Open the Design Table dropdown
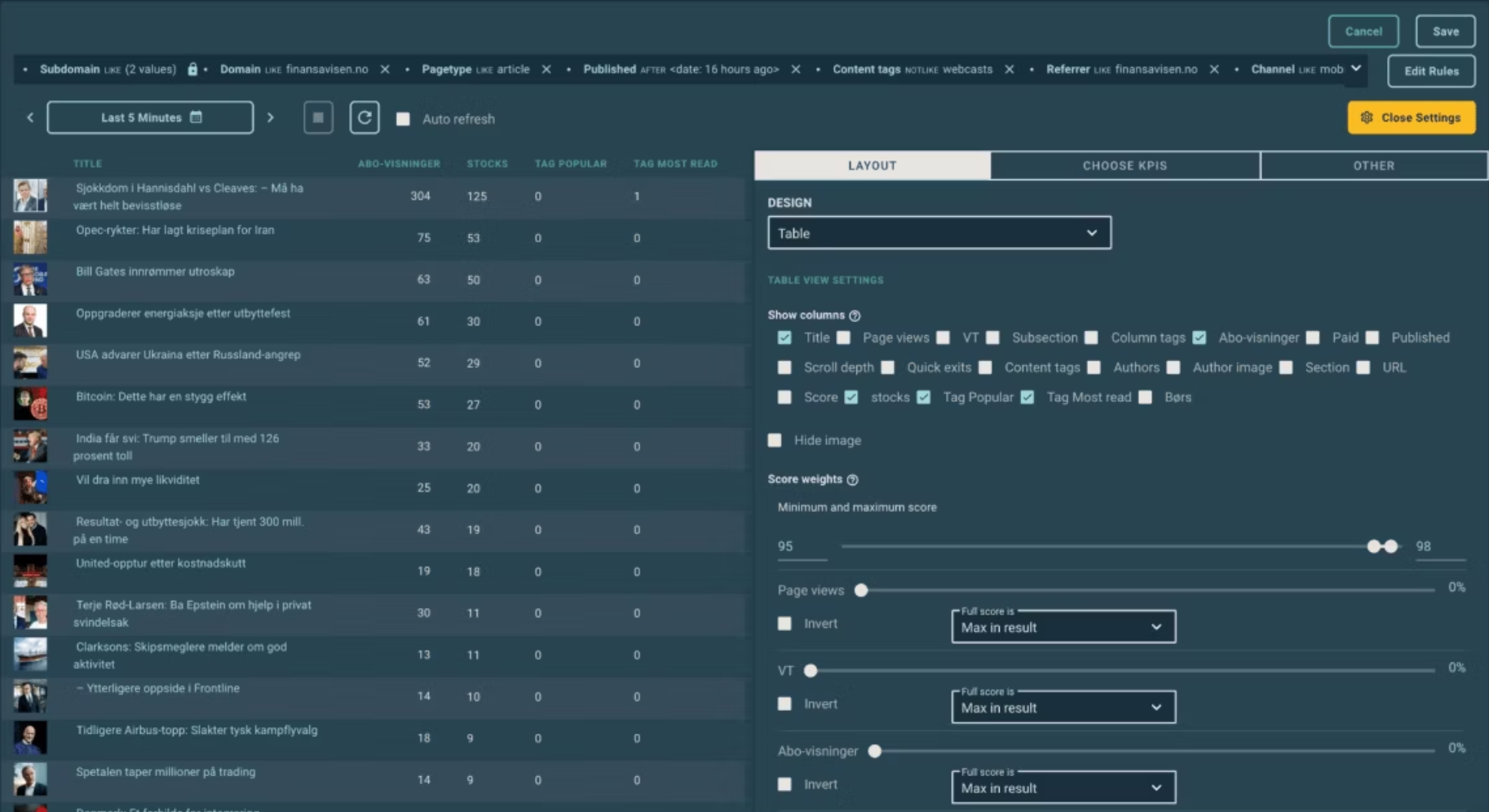1489x812 pixels. (x=939, y=233)
